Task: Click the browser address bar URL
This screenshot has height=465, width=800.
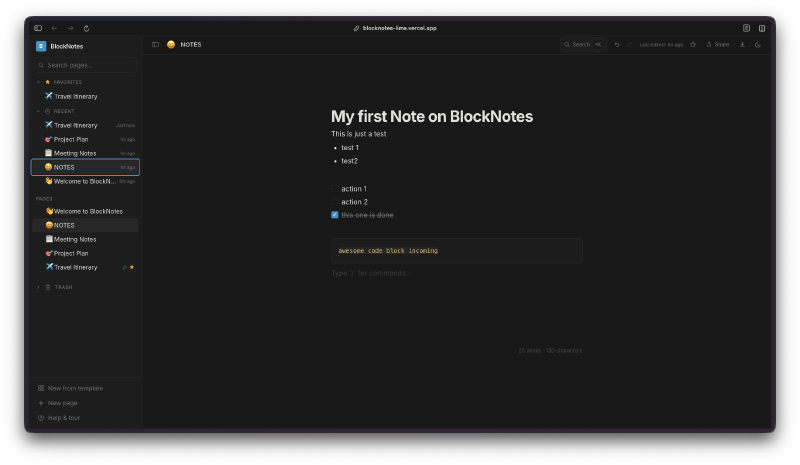Action: click(x=399, y=28)
